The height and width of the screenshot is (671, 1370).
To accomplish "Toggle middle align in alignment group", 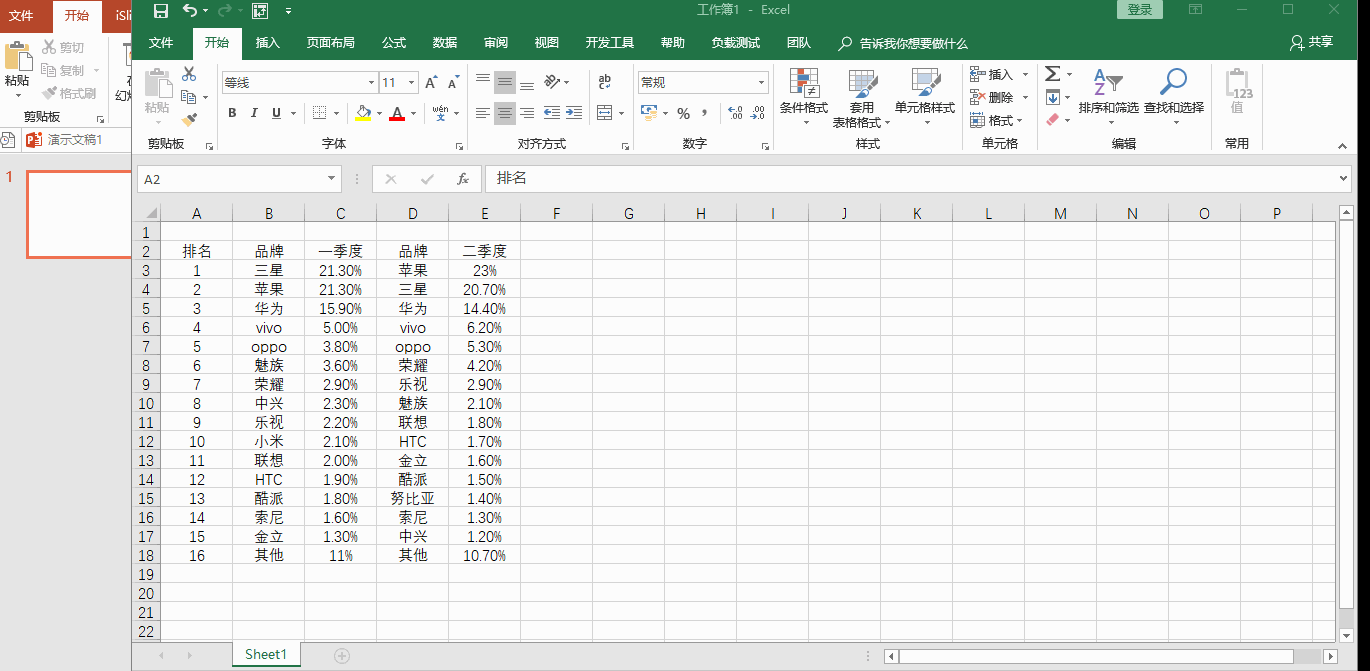I will click(x=505, y=82).
